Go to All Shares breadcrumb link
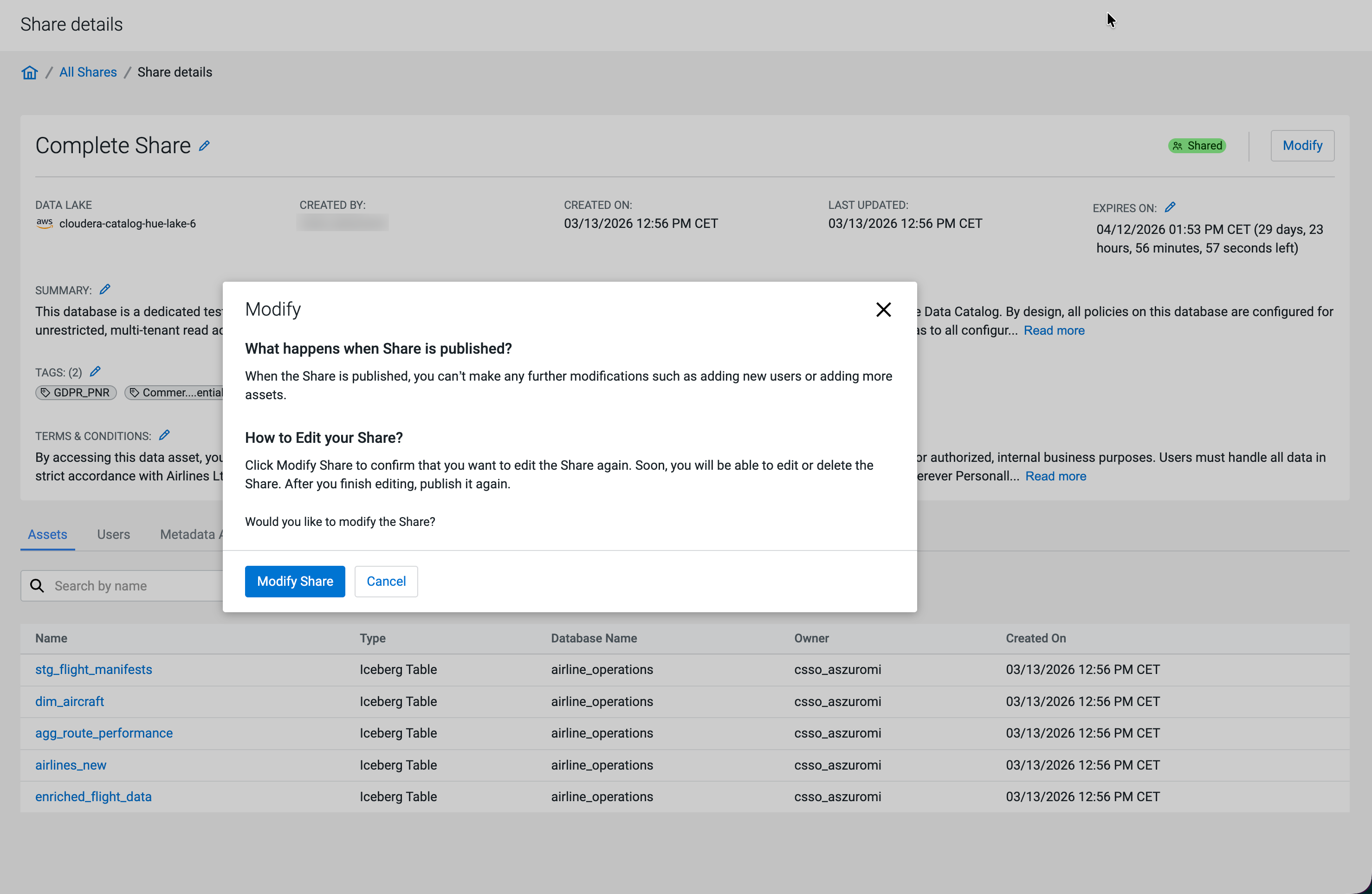 tap(88, 72)
